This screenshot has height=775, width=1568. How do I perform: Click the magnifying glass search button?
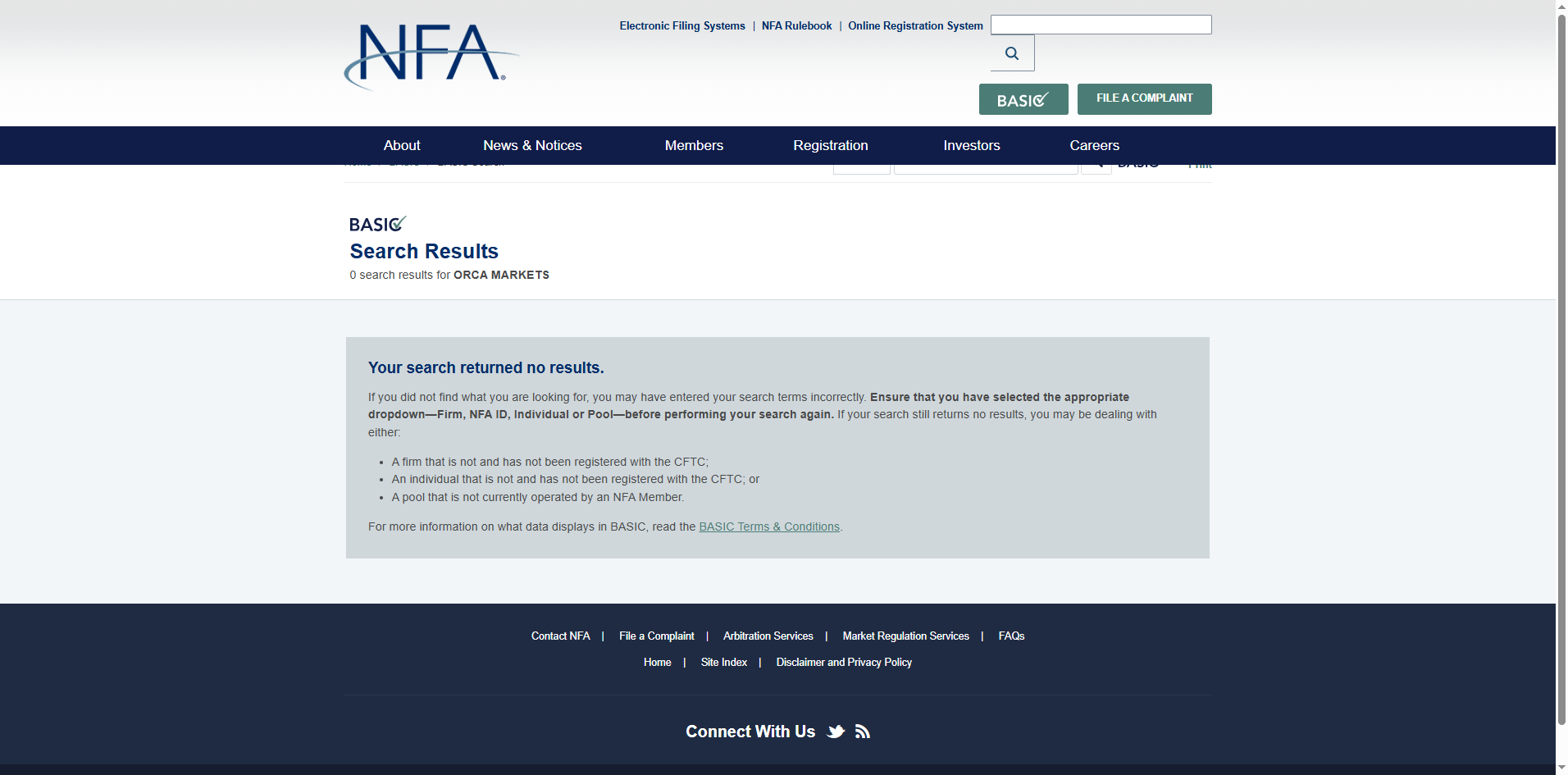tap(1012, 53)
